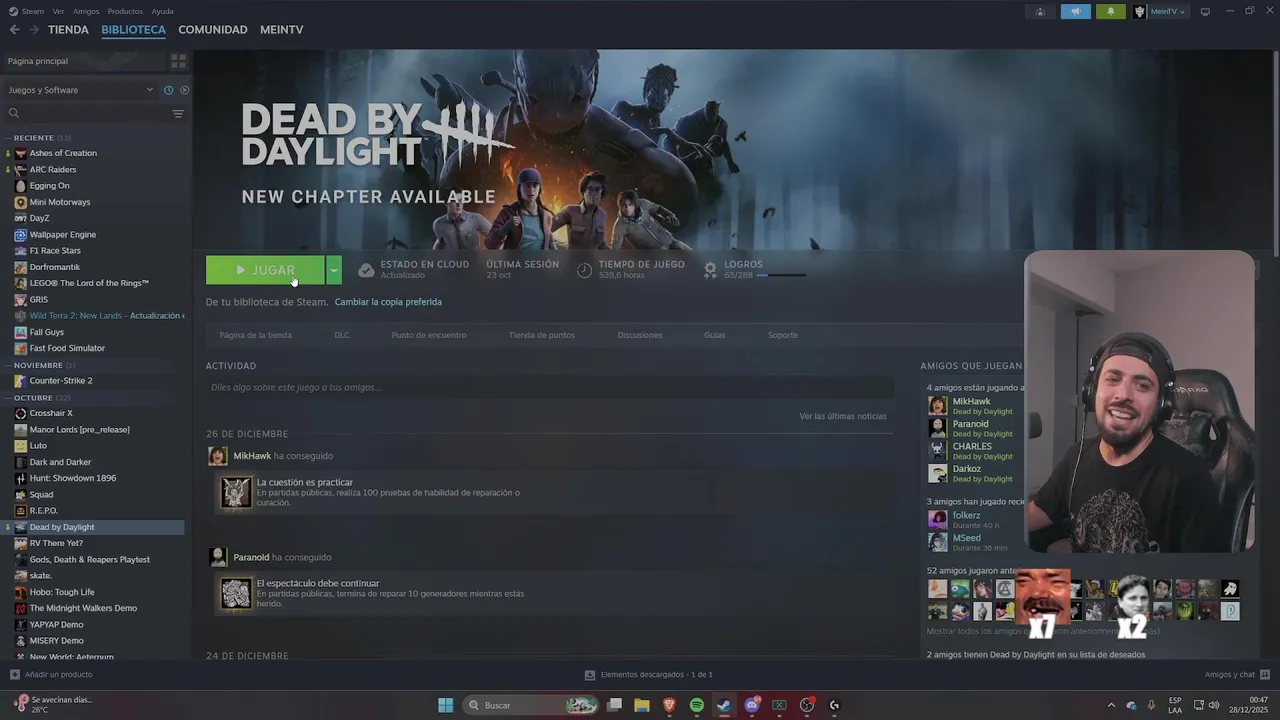Go to the TIENDA tab
Viewport: 1280px width, 720px height.
(68, 30)
